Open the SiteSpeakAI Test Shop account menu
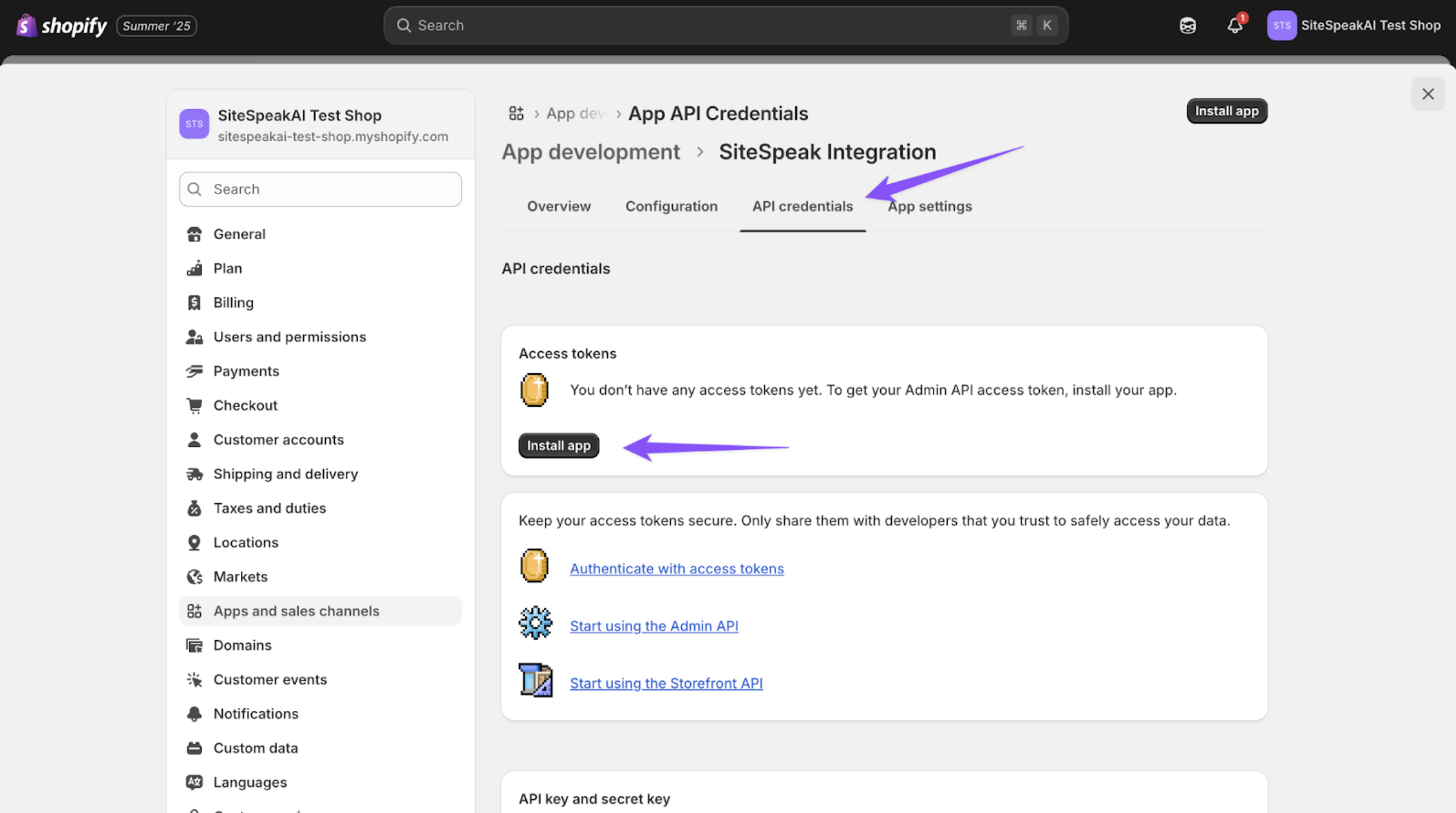The width and height of the screenshot is (1456, 813). 1354,25
